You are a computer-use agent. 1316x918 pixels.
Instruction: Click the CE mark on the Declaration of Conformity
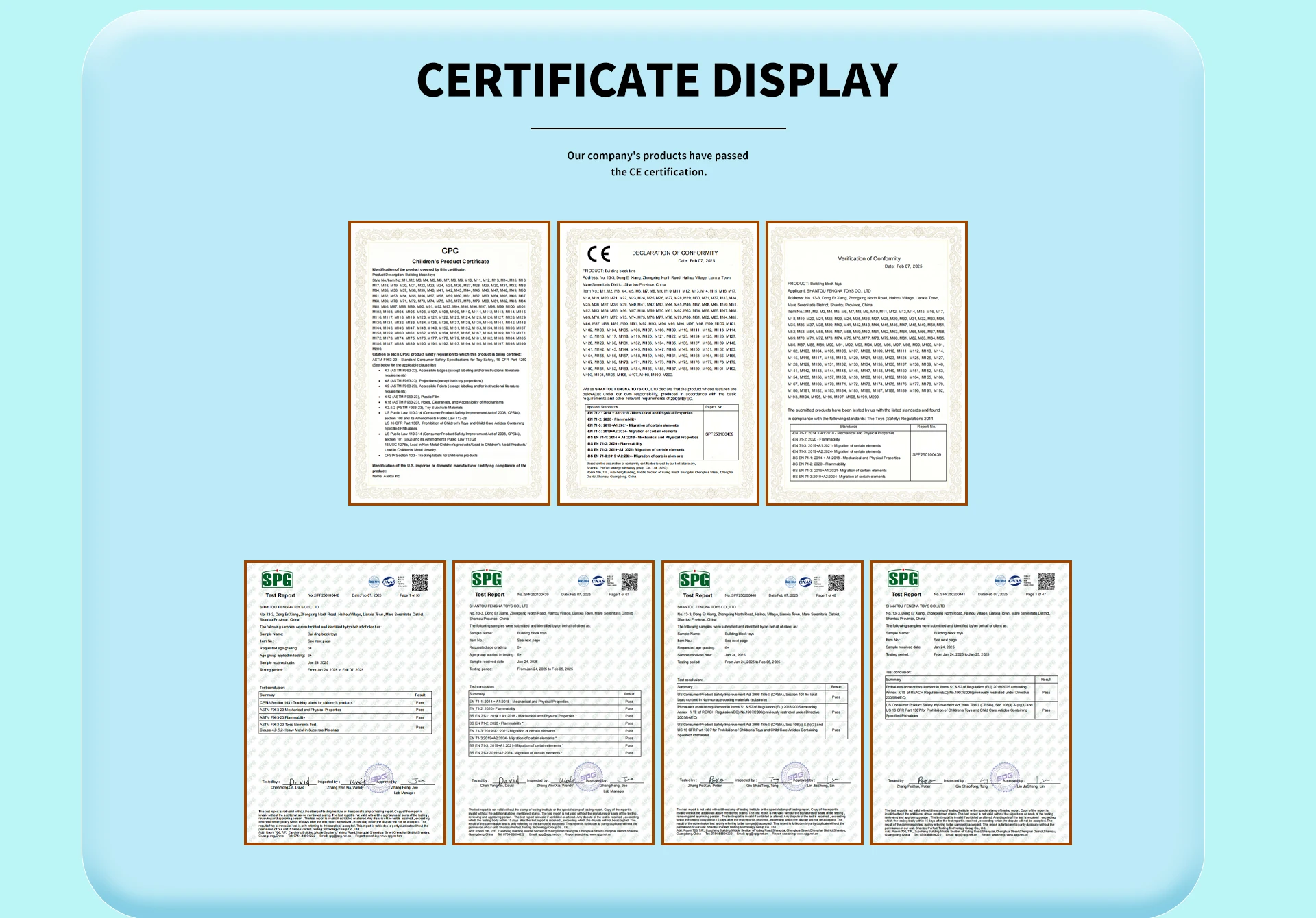pos(598,254)
